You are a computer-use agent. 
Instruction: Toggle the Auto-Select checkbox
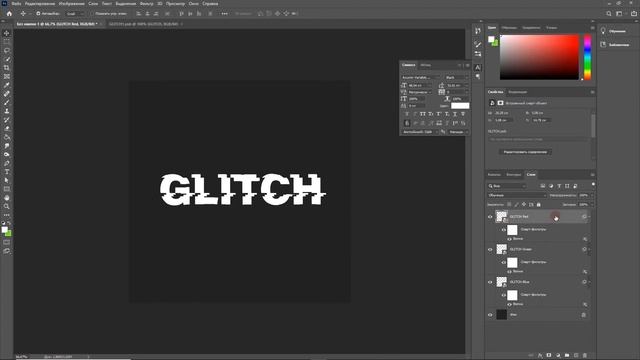pyautogui.click(x=38, y=13)
